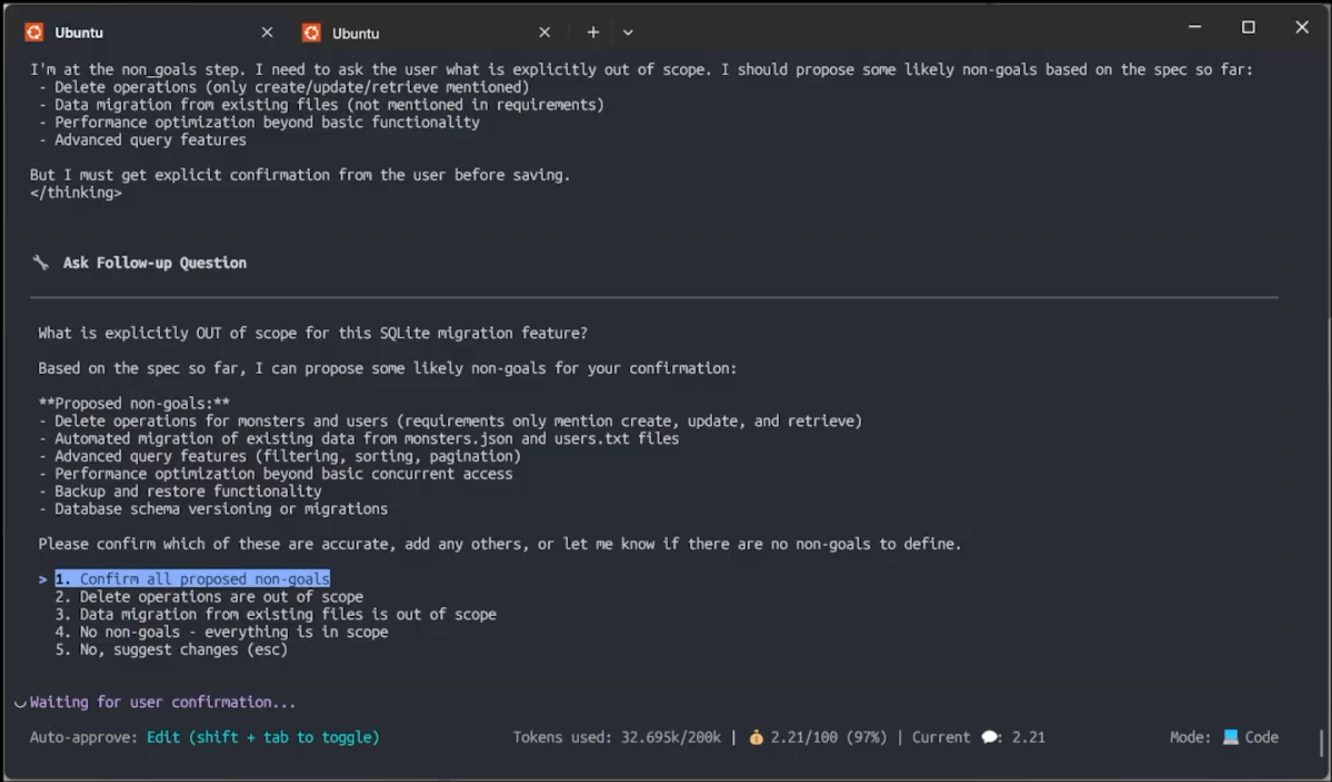Click the money bag cost icon
The height and width of the screenshot is (782, 1332).
[x=756, y=737]
